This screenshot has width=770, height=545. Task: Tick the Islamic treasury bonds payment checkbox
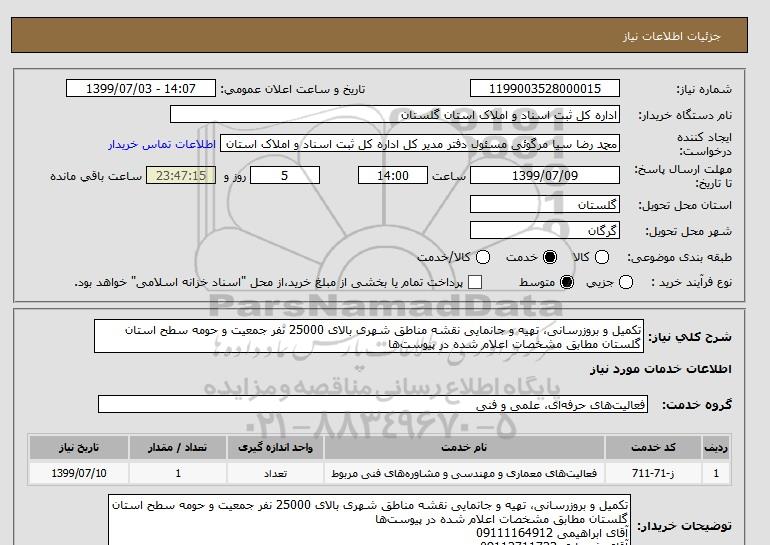click(x=475, y=282)
